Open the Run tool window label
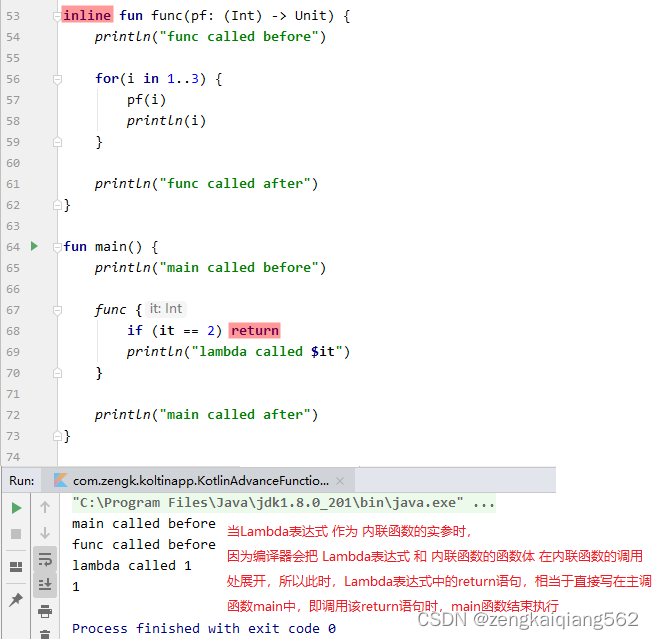653x639 pixels. [x=22, y=481]
